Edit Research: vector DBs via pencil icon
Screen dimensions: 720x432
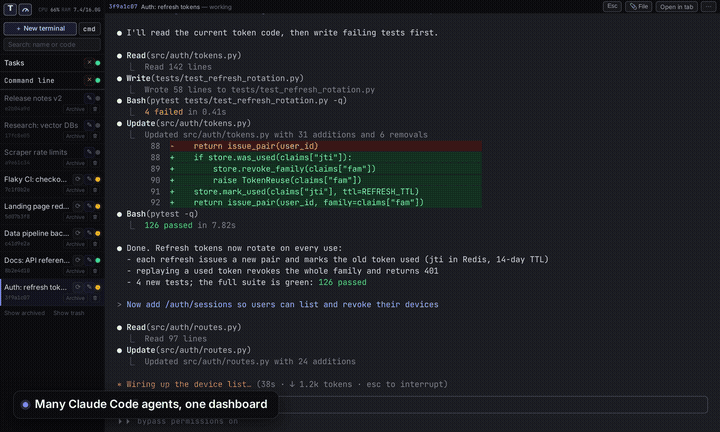89,125
